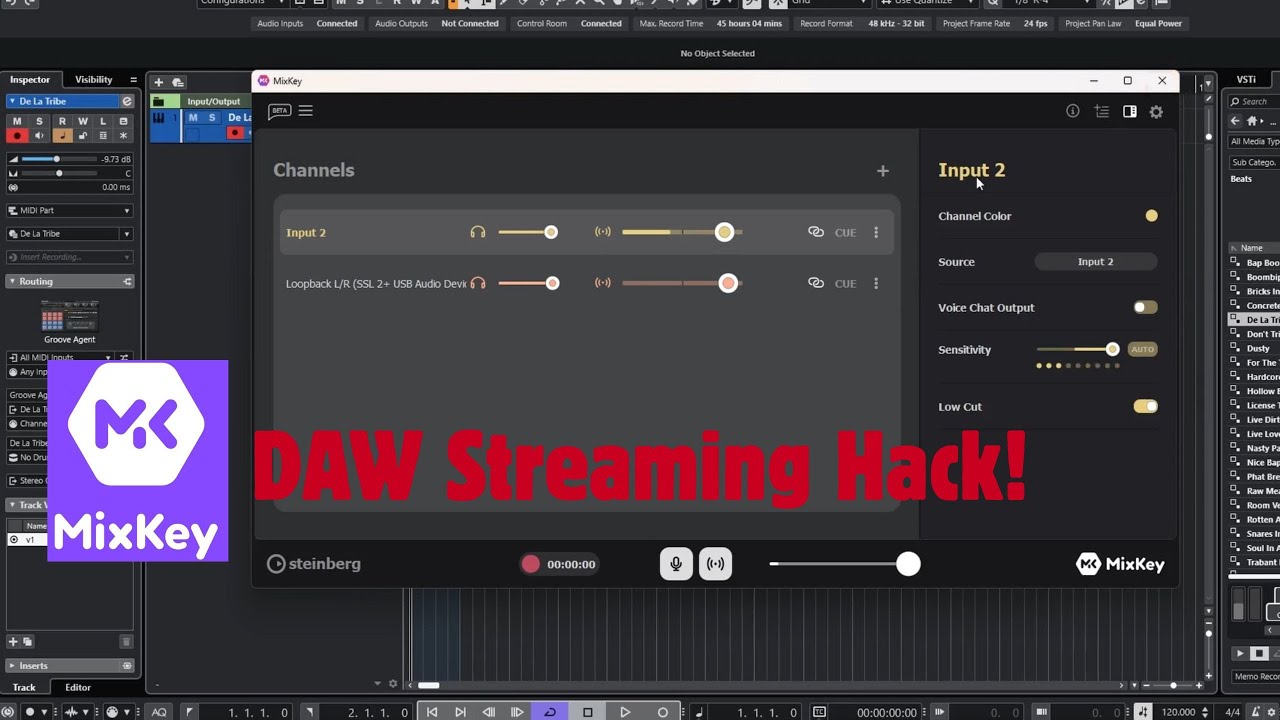Image resolution: width=1280 pixels, height=720 pixels.
Task: Click the Edit Instrument 'e' button for De La Tribe
Action: (x=127, y=101)
